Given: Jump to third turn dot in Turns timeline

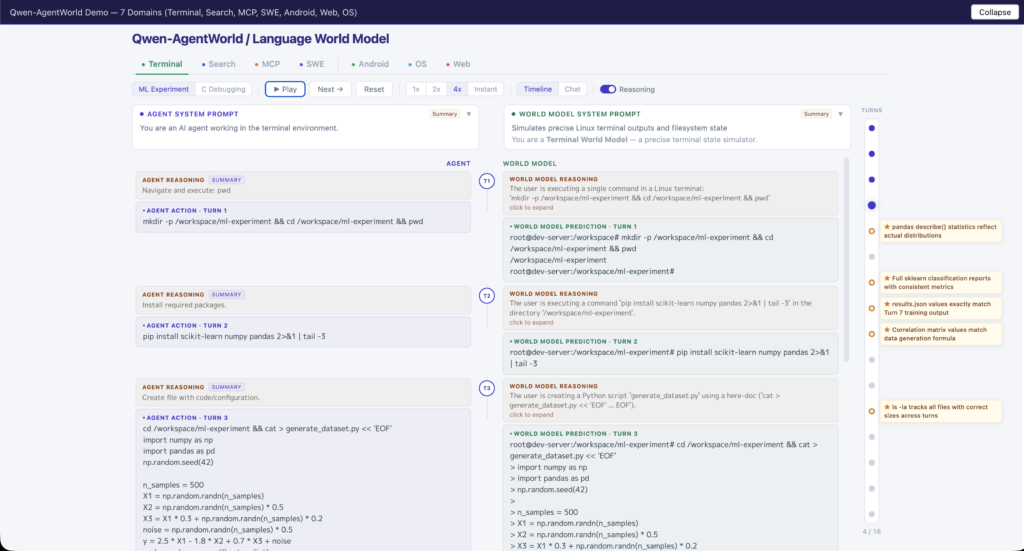Looking at the screenshot, I should [871, 180].
